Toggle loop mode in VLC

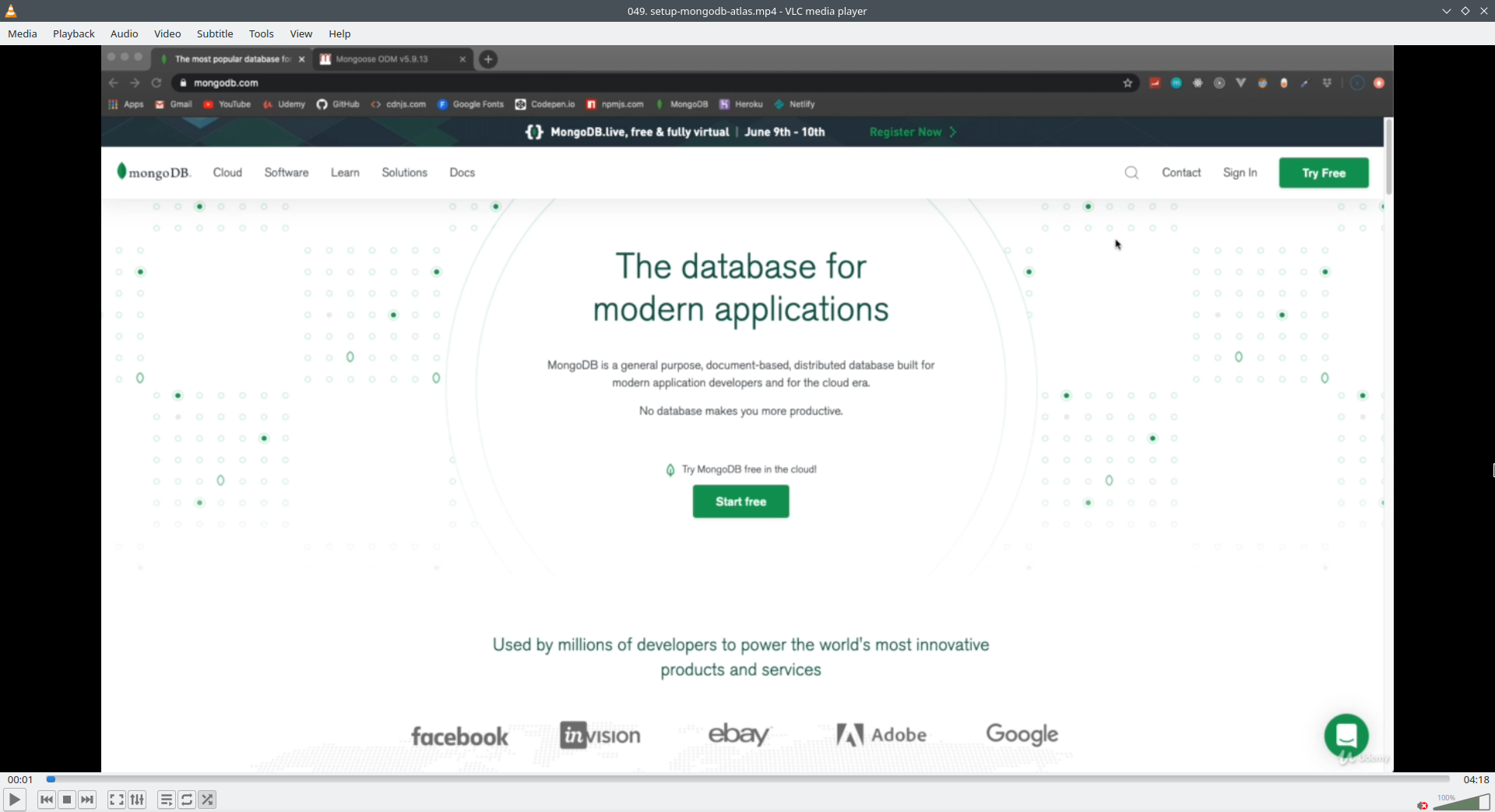click(187, 800)
